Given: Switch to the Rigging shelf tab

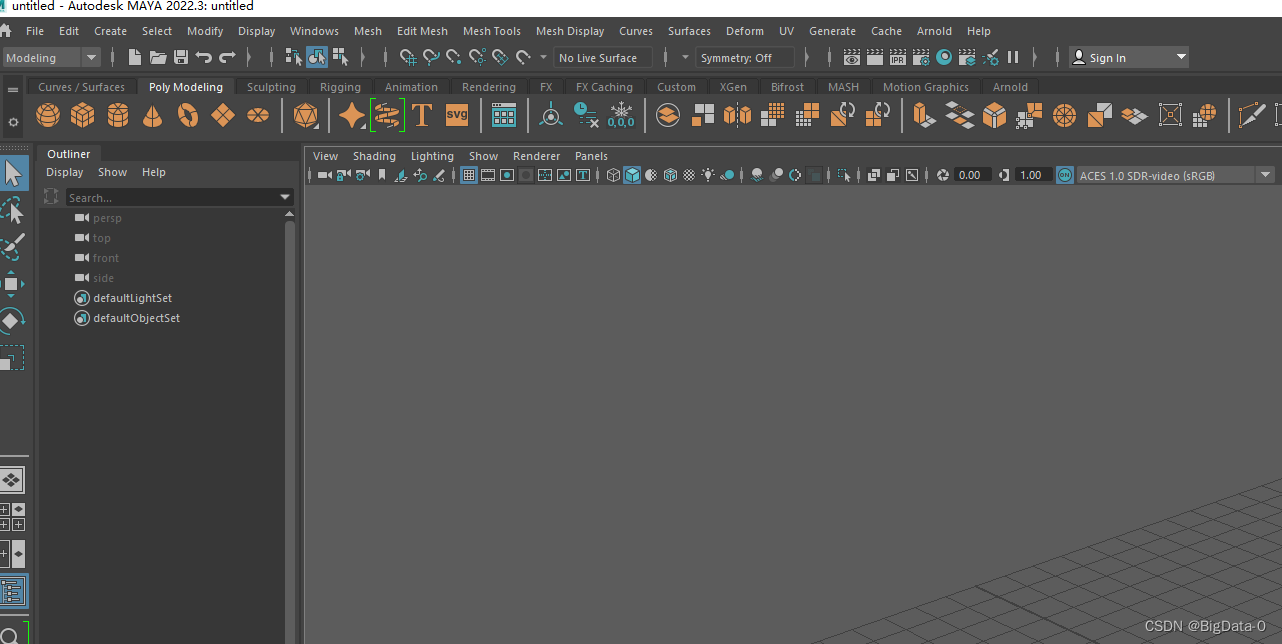Looking at the screenshot, I should 340,87.
